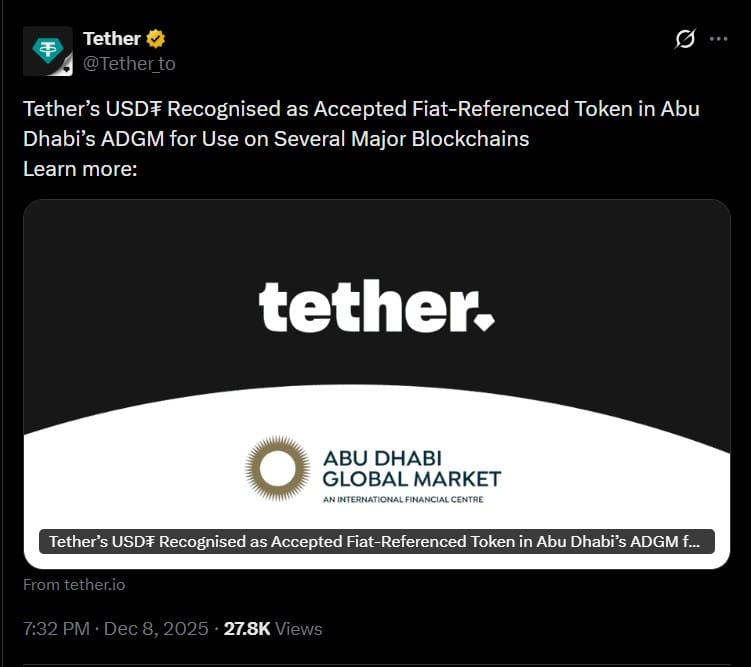751x667 pixels.
Task: Click the 7:32 PM timestamp
Action: 56,629
